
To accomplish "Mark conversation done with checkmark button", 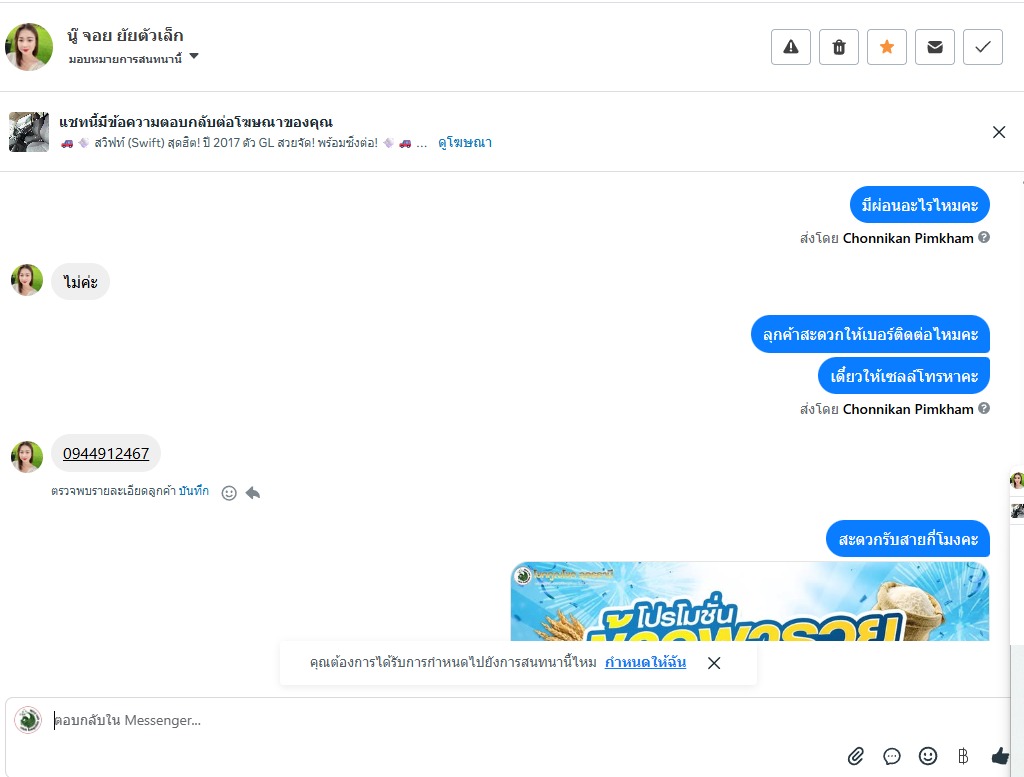I will pos(983,47).
